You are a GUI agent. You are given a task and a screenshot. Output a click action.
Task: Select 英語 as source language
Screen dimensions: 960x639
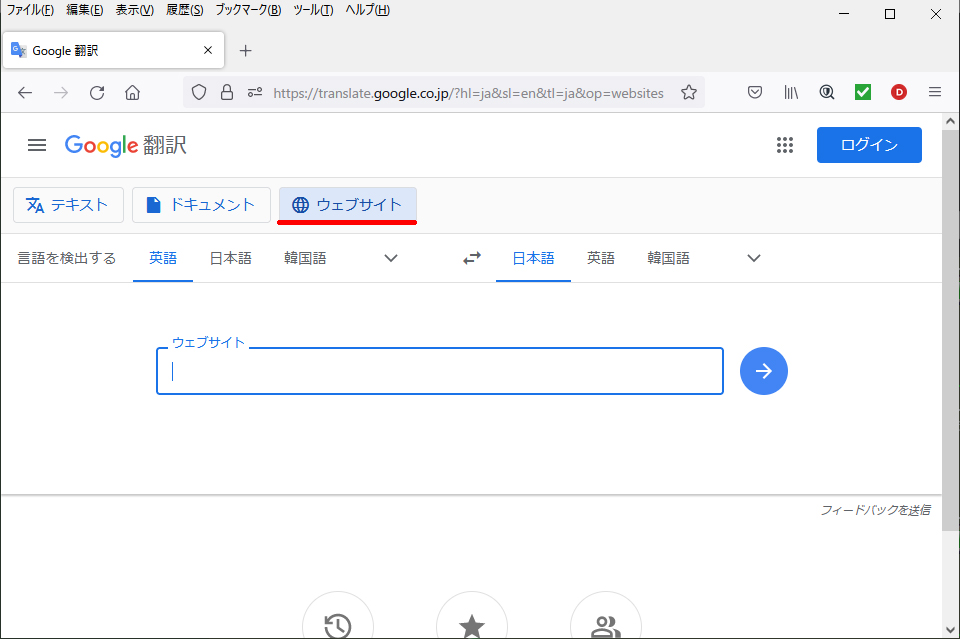(x=163, y=258)
